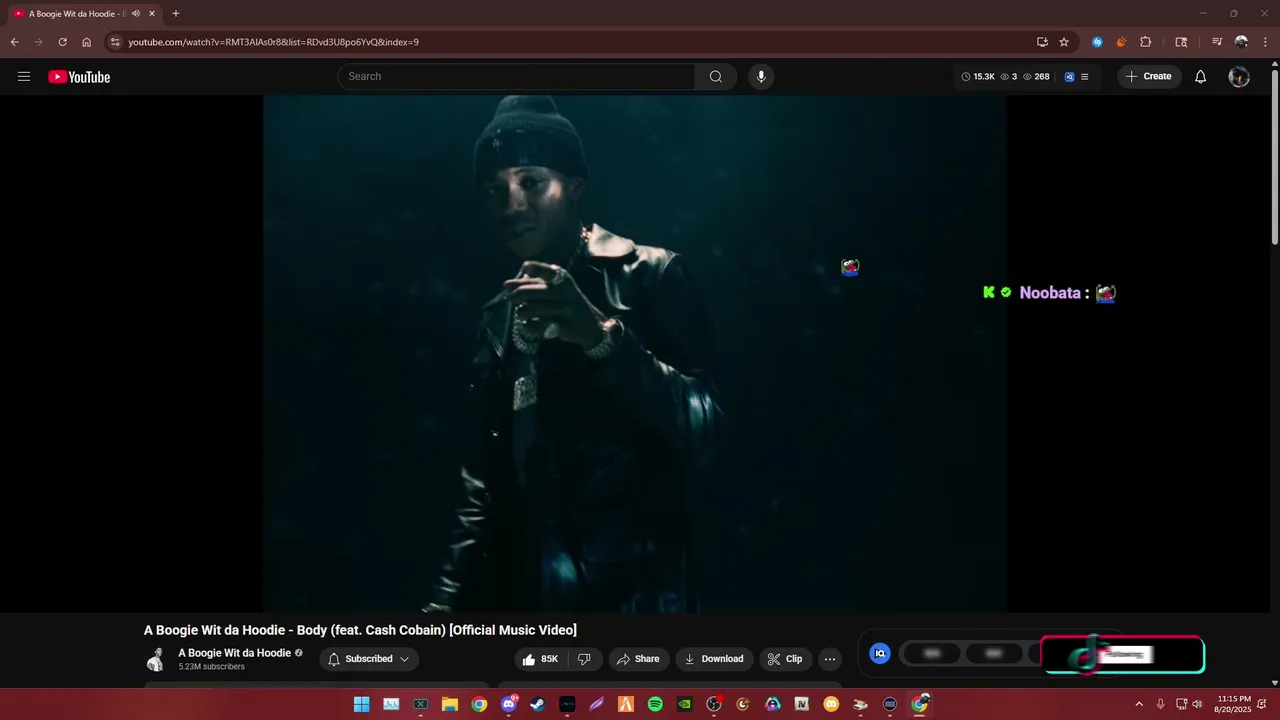This screenshot has width=1280, height=720.
Task: Open Steam from the taskbar
Action: pyautogui.click(x=538, y=704)
